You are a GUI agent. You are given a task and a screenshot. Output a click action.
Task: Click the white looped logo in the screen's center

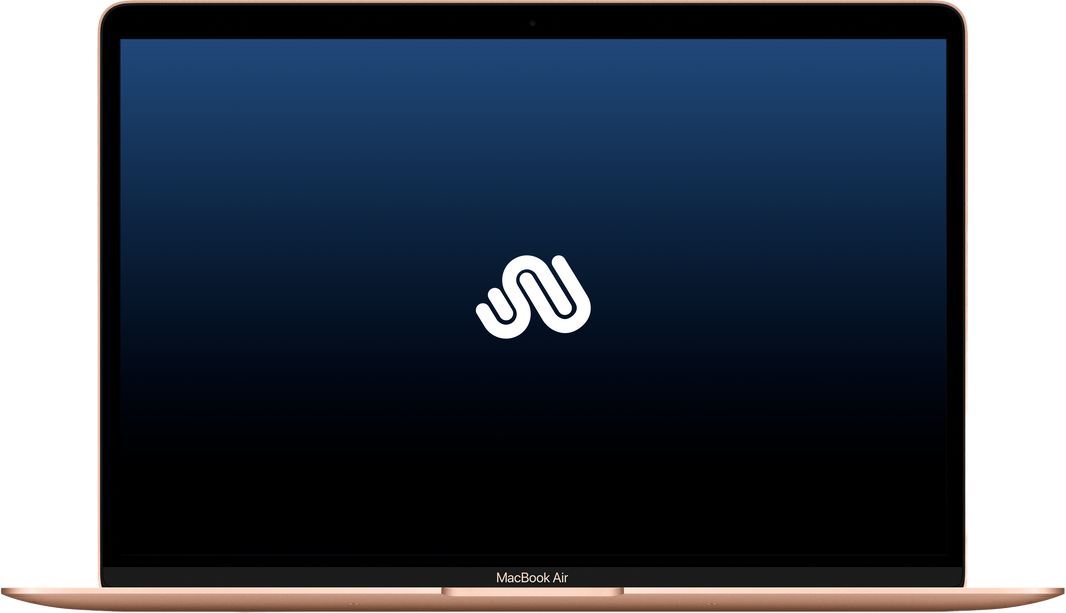[533, 297]
